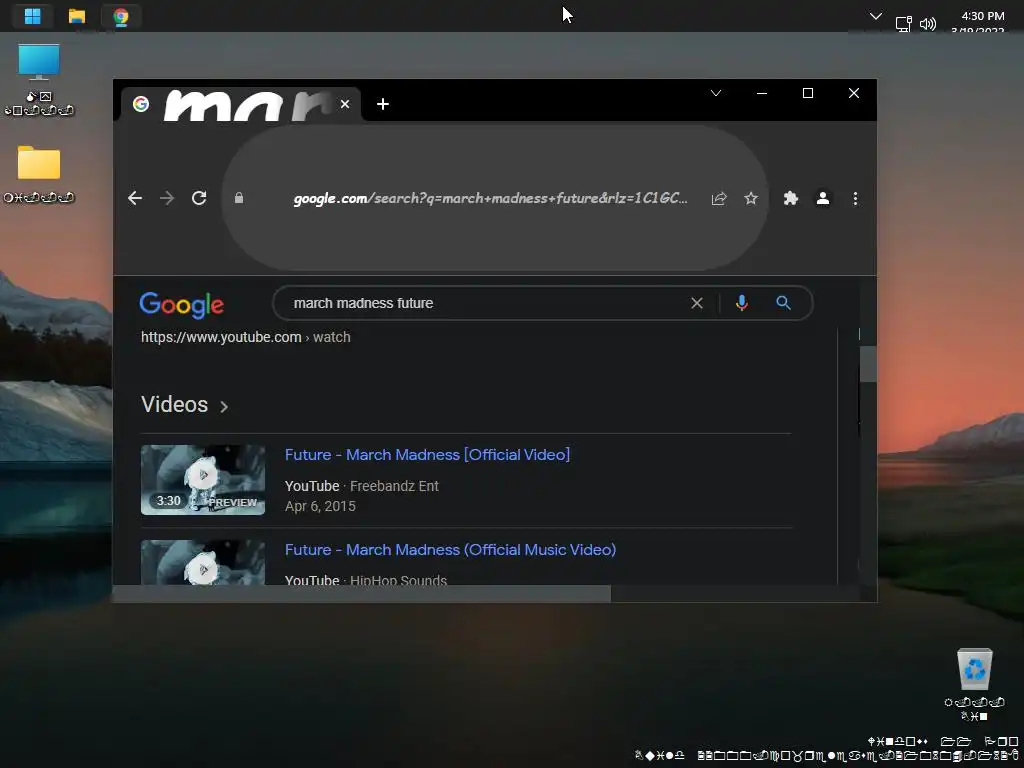Screen dimensions: 1024x768
Task: Open Chrome's three-dot menu
Action: click(855, 199)
